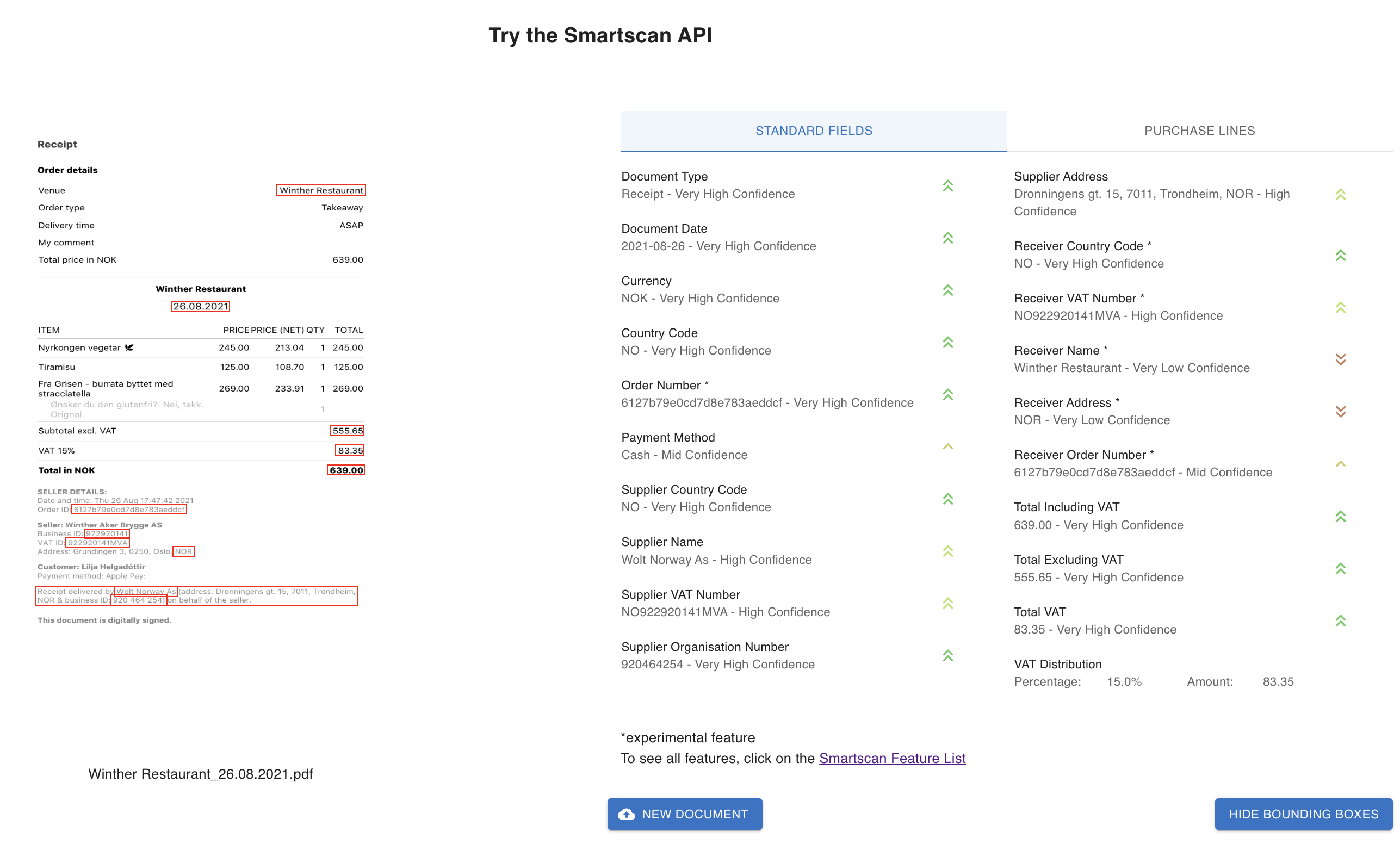Click the green chevron next to Currency
Image resolution: width=1400 pixels, height=844 pixels.
tap(947, 290)
